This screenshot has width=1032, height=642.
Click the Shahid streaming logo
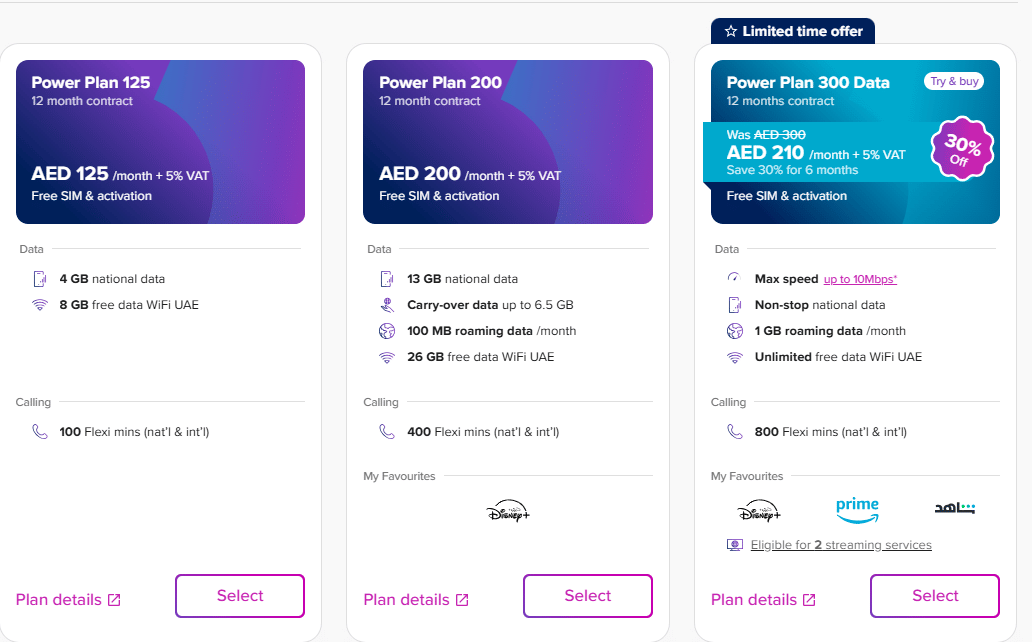[x=953, y=509]
